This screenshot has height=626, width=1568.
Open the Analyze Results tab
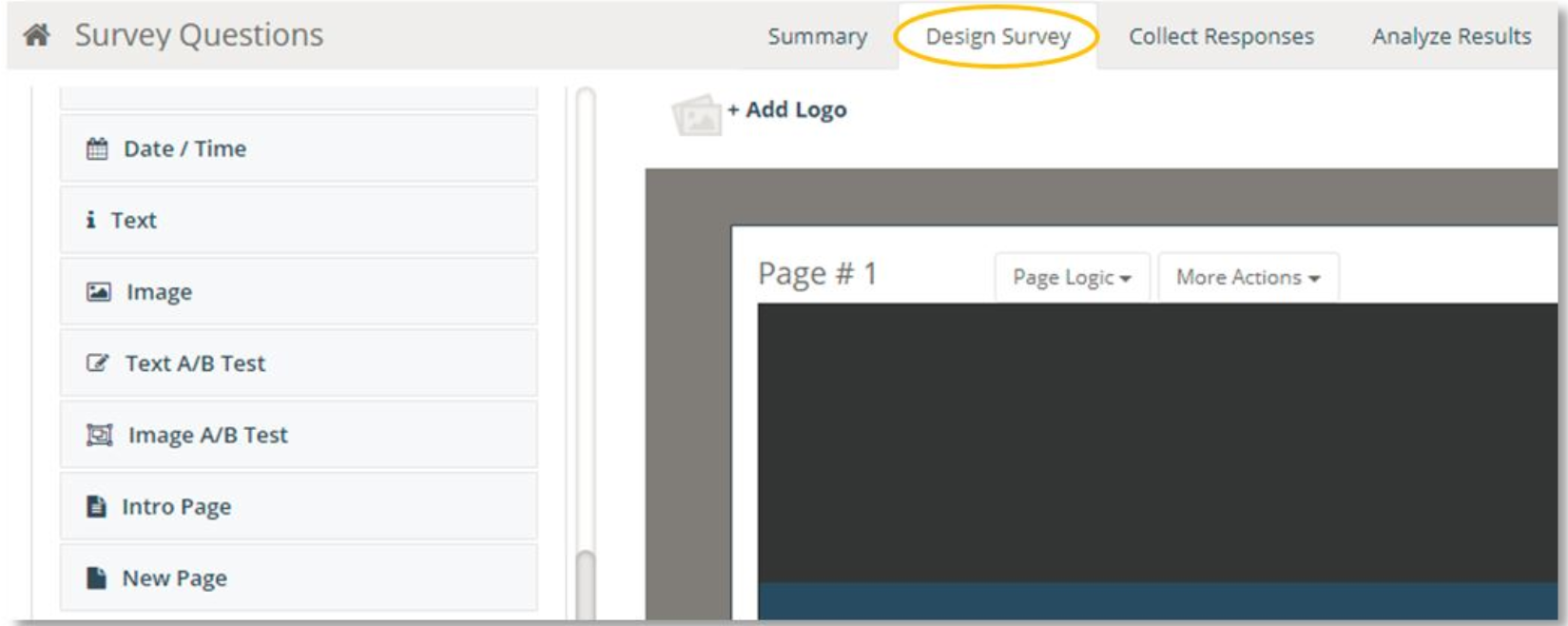point(1451,36)
